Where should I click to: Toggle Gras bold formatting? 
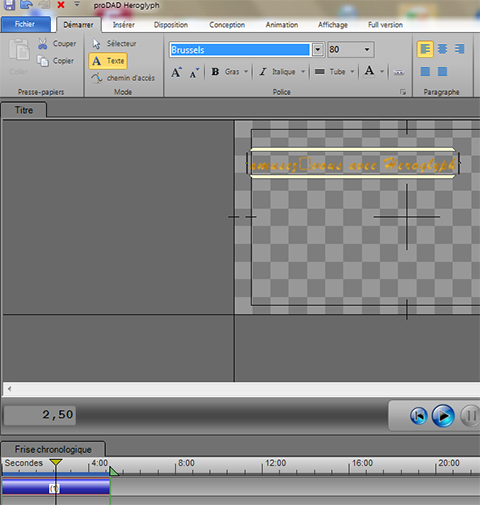(x=225, y=72)
